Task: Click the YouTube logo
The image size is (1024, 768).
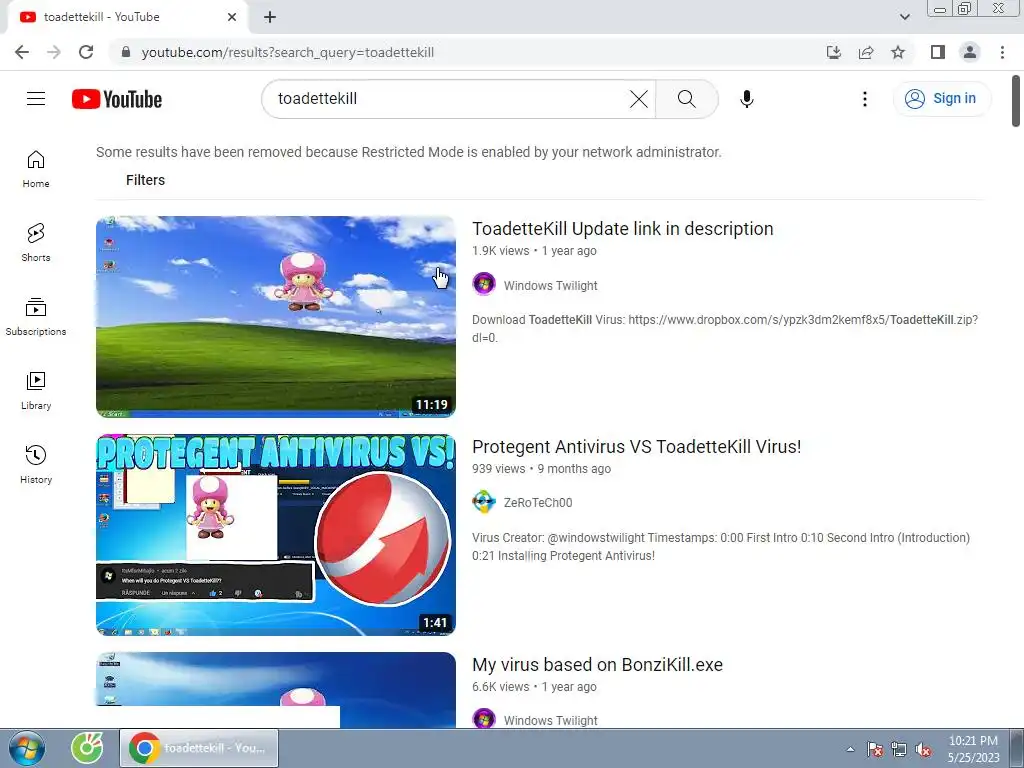Action: click(x=117, y=99)
